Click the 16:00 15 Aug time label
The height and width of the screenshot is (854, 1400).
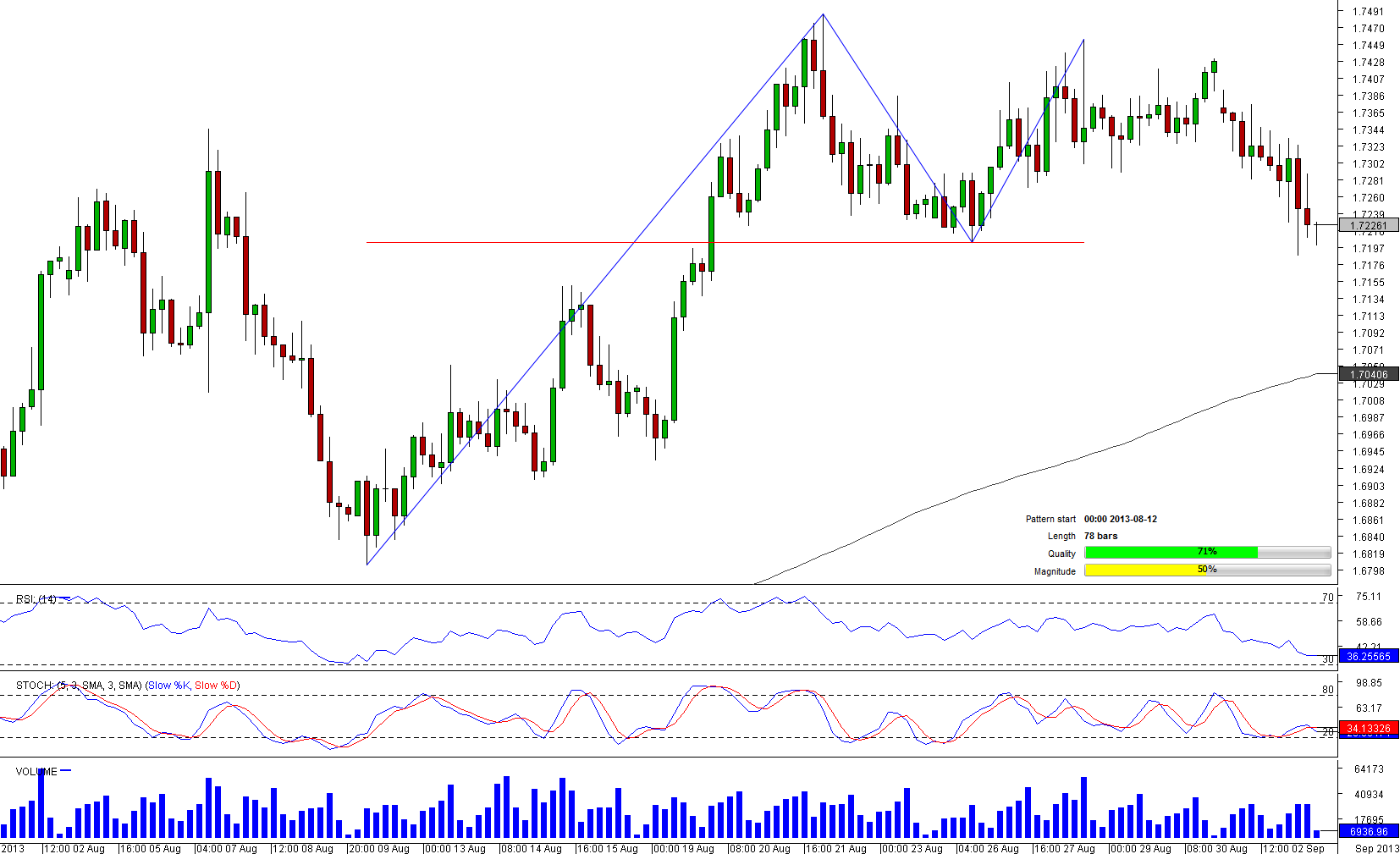point(607,848)
